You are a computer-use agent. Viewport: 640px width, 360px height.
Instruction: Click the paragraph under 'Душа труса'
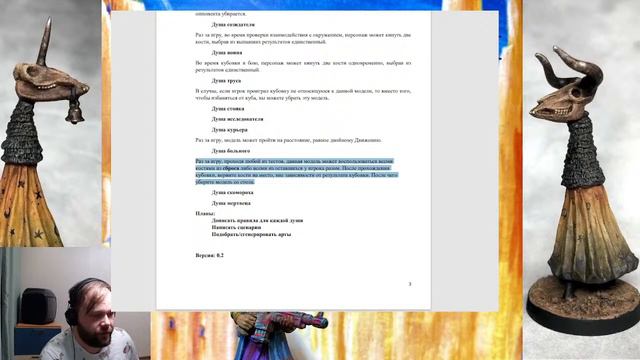tap(303, 95)
